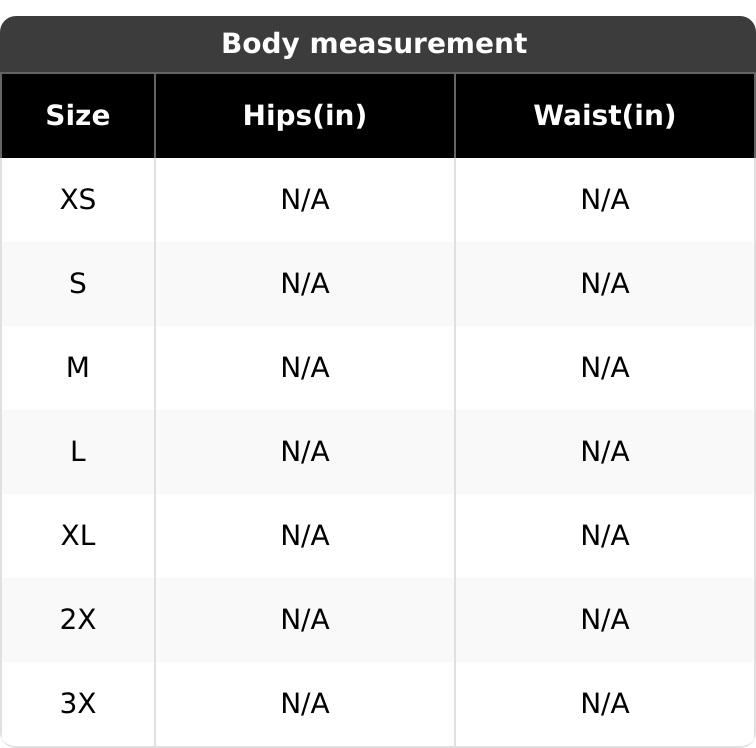Image resolution: width=756 pixels, height=748 pixels.
Task: Click the Hips value for size 3X
Action: (x=305, y=704)
